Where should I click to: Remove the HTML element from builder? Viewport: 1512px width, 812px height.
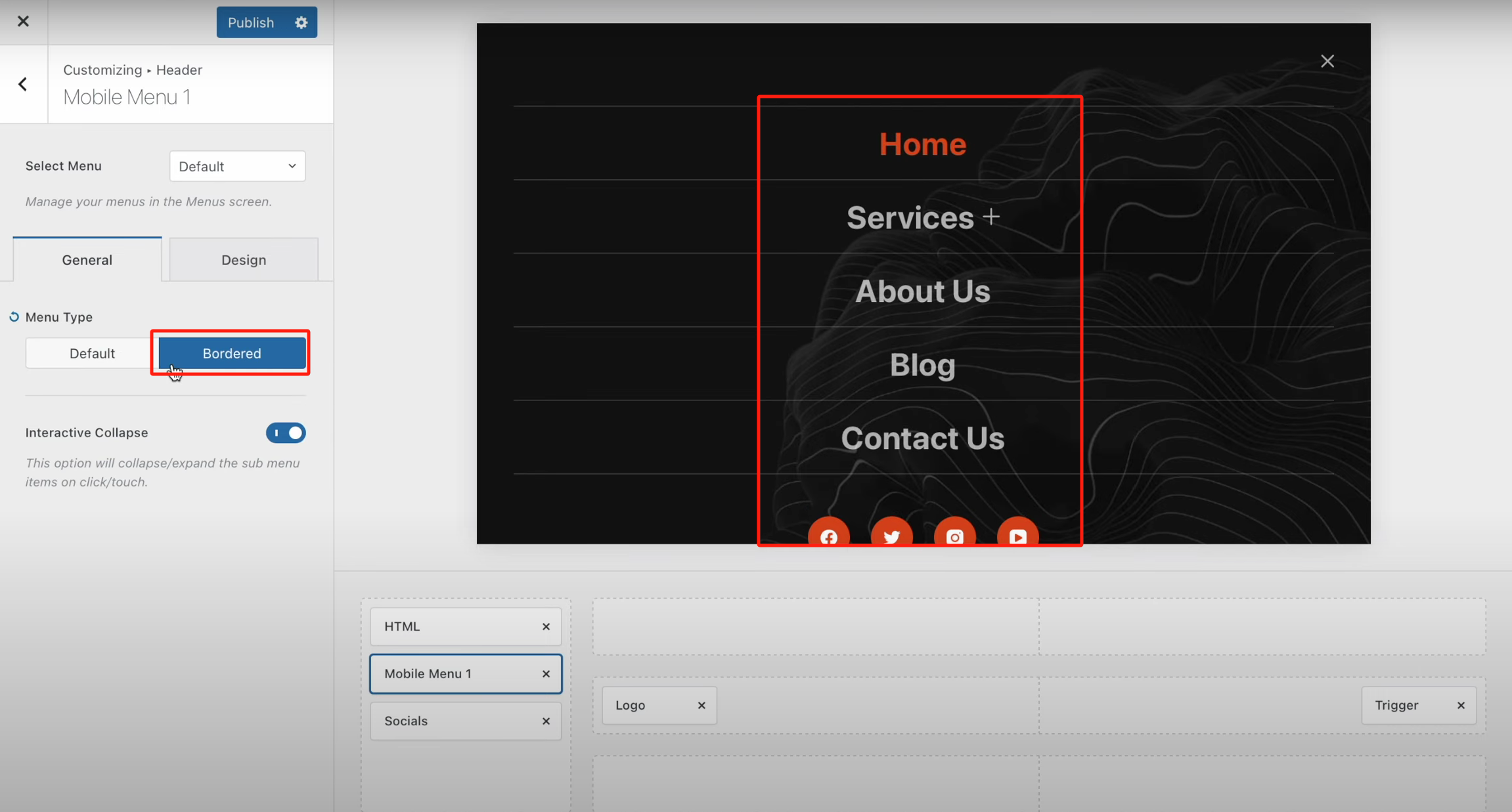[x=546, y=626]
